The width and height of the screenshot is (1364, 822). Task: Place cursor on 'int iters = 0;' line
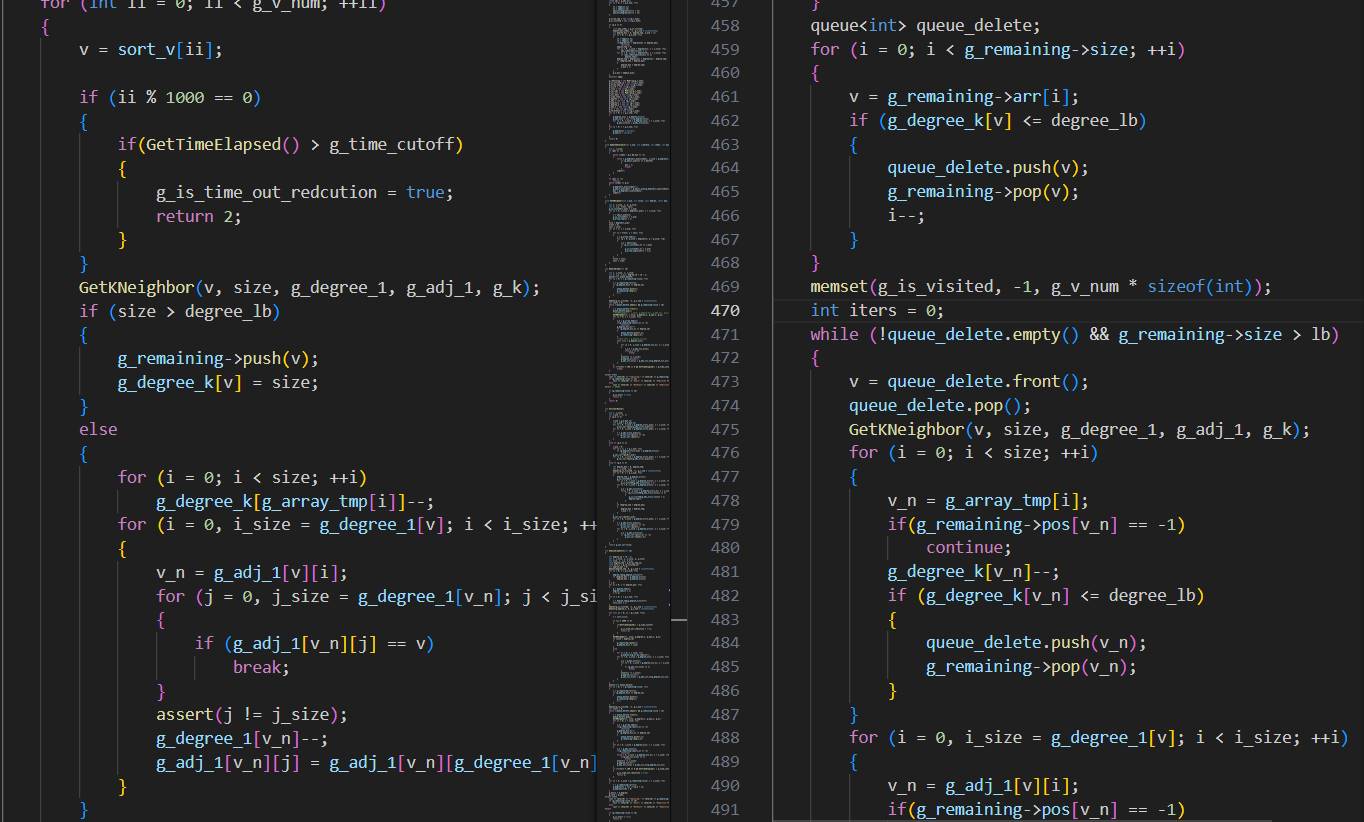point(876,311)
